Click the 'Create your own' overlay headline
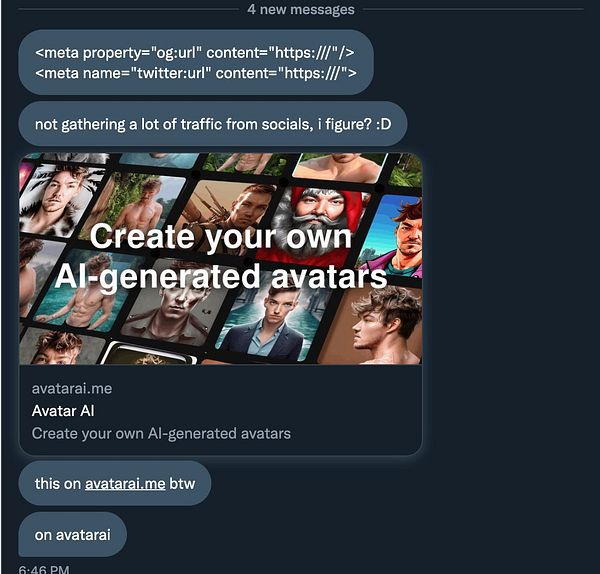Viewport: 600px width, 574px height. [x=221, y=237]
